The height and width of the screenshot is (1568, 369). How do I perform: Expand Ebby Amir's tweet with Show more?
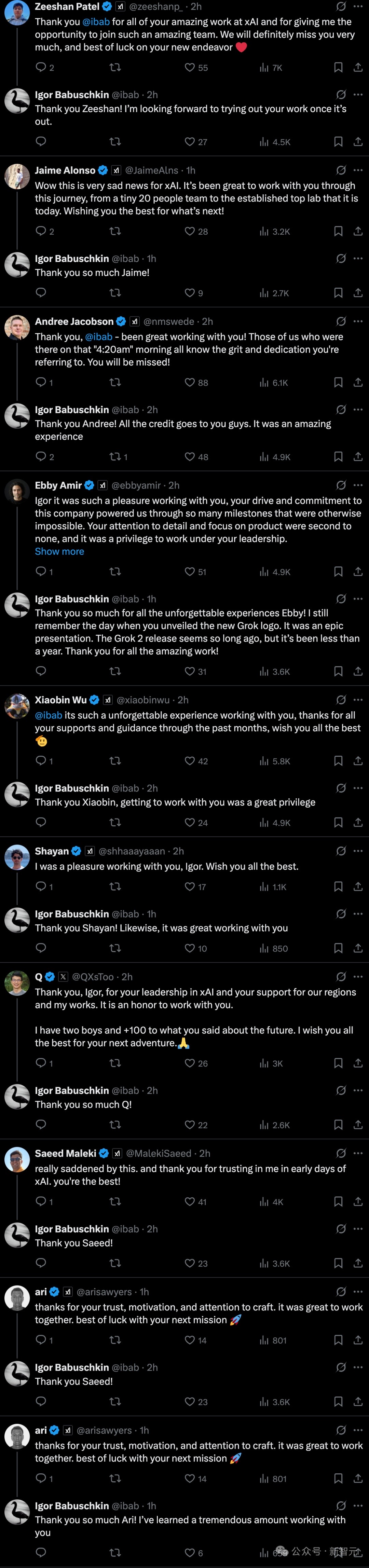[59, 551]
